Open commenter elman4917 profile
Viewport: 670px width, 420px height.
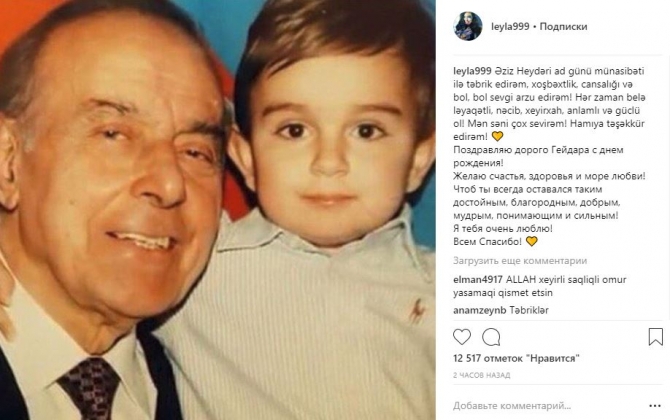478,280
